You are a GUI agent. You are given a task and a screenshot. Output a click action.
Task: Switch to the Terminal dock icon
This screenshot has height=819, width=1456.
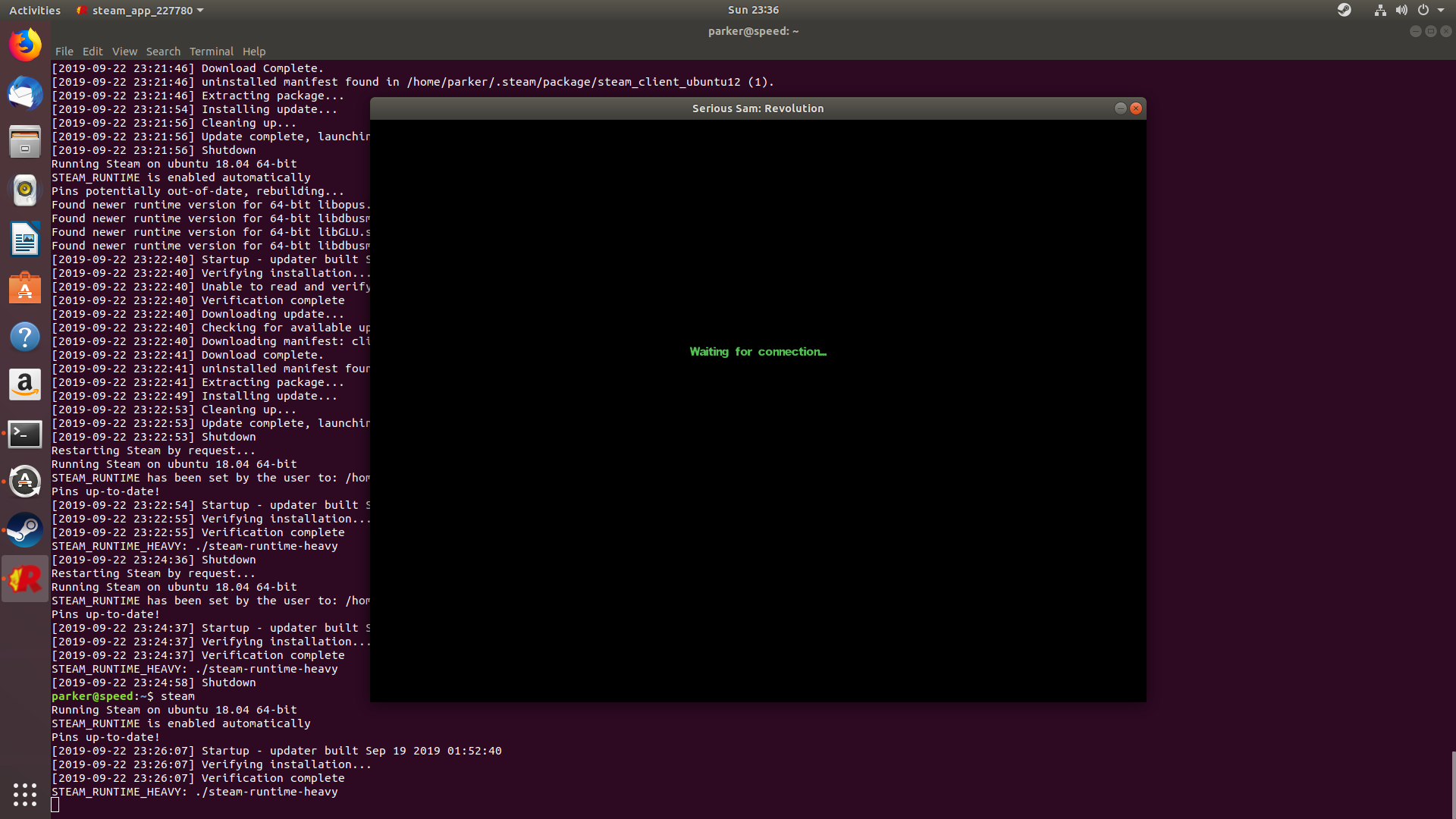coord(25,433)
